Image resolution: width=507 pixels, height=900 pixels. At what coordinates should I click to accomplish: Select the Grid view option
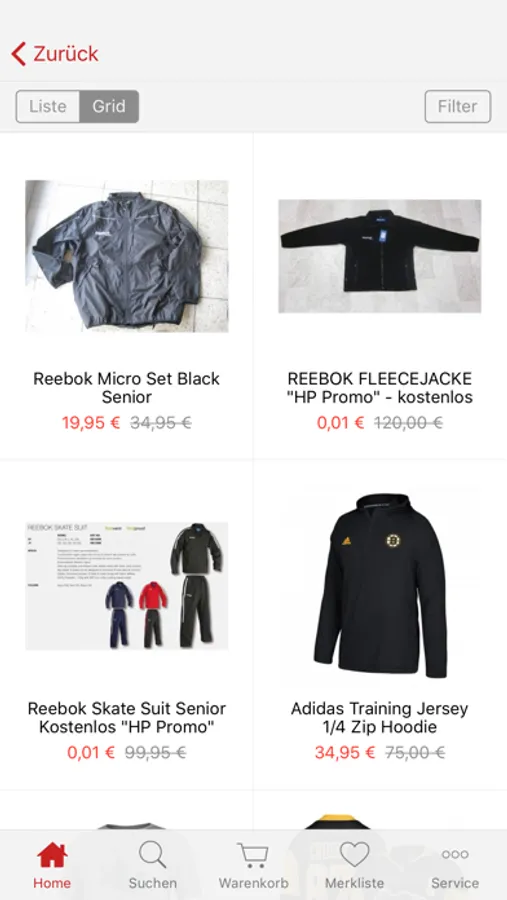pos(109,106)
